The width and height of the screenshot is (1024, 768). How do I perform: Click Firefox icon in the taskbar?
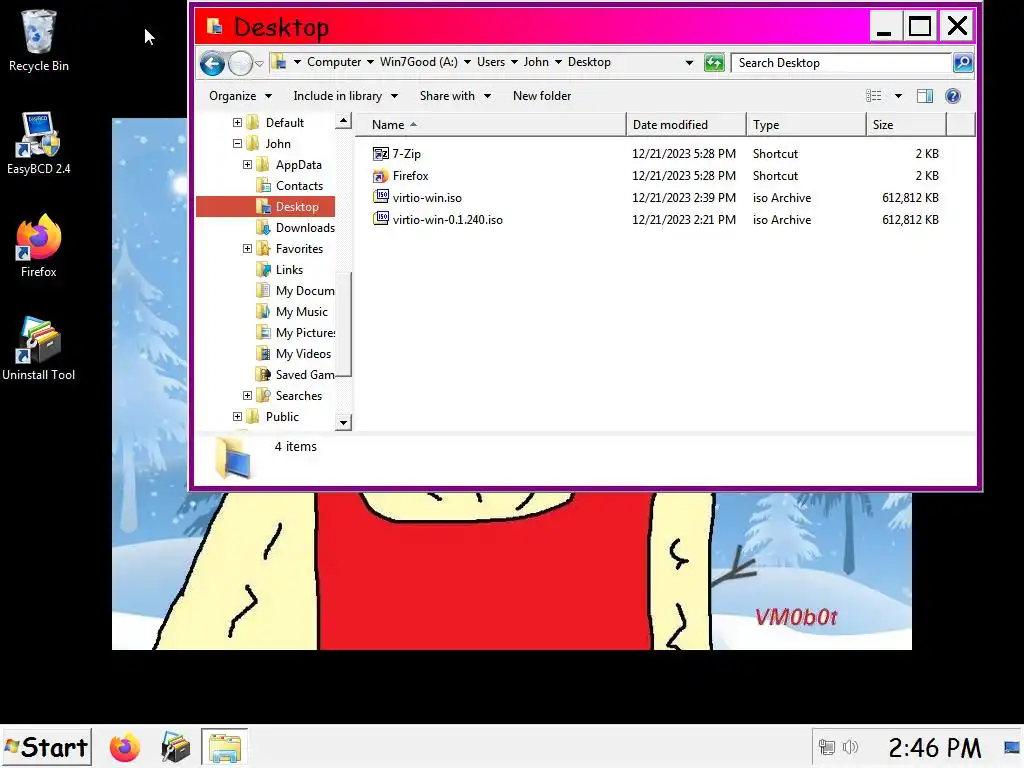tap(125, 747)
